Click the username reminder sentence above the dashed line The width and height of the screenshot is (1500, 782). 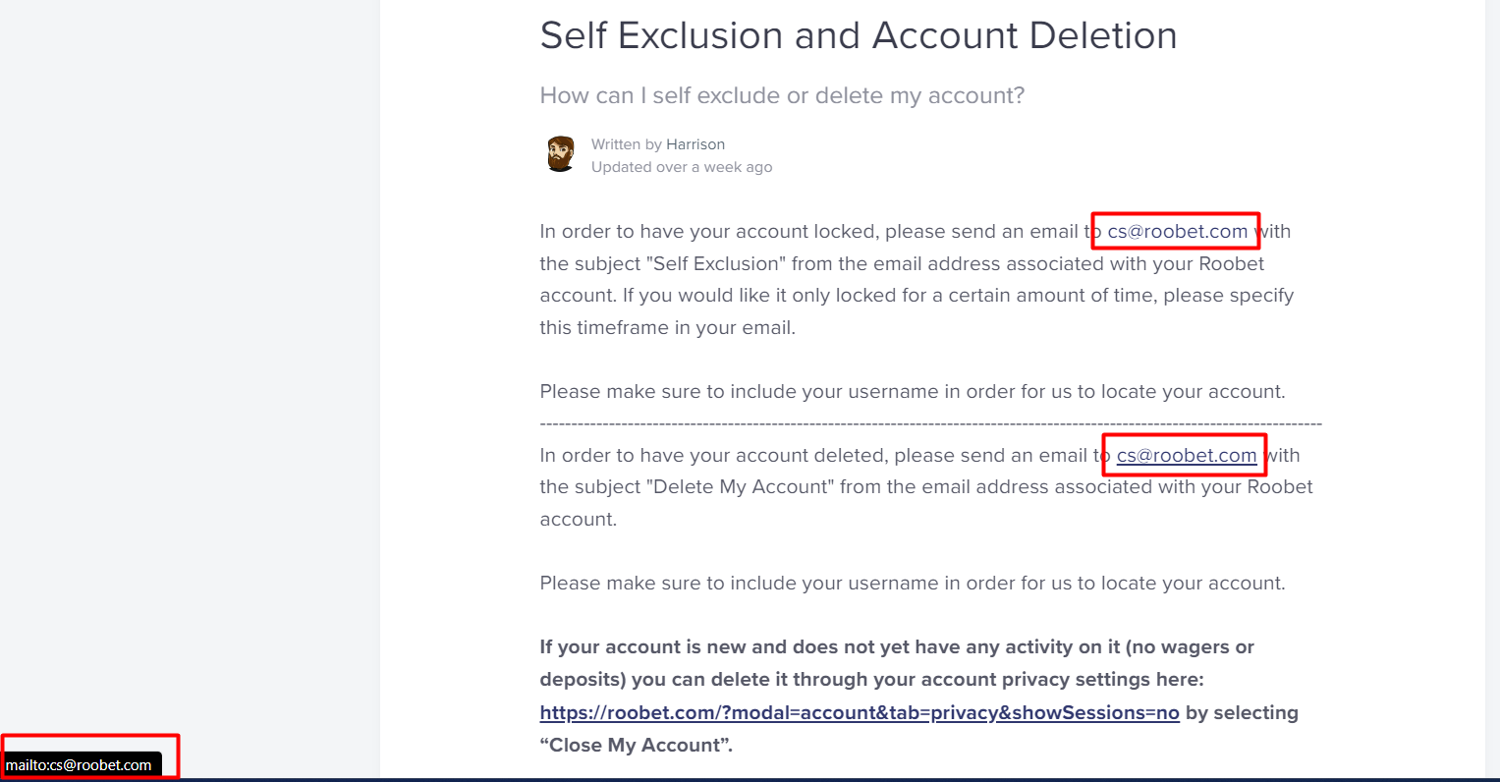(912, 391)
